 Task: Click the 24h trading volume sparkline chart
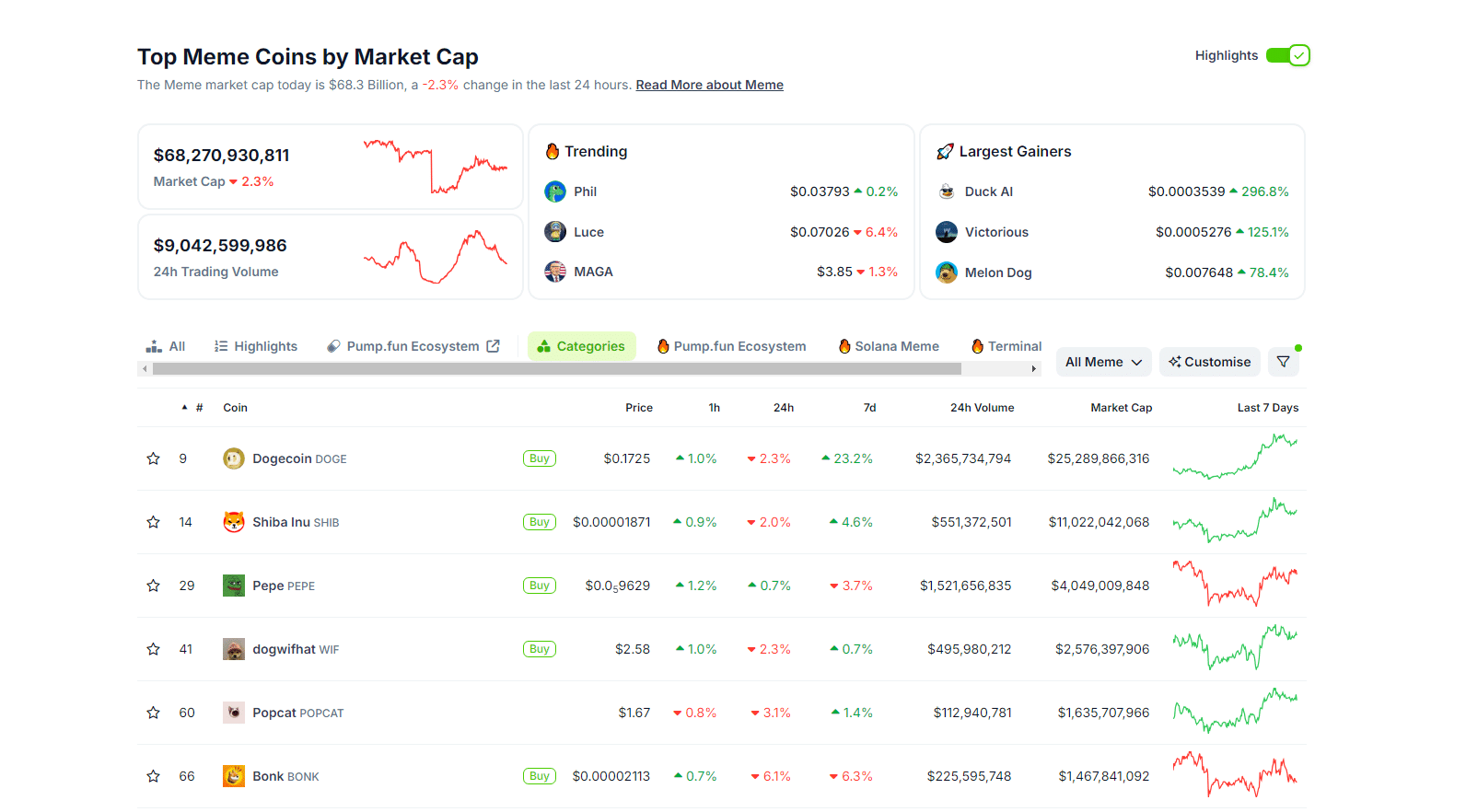point(435,257)
